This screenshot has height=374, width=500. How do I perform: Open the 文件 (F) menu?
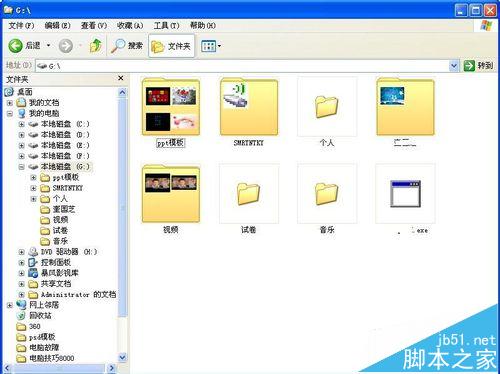[21, 25]
